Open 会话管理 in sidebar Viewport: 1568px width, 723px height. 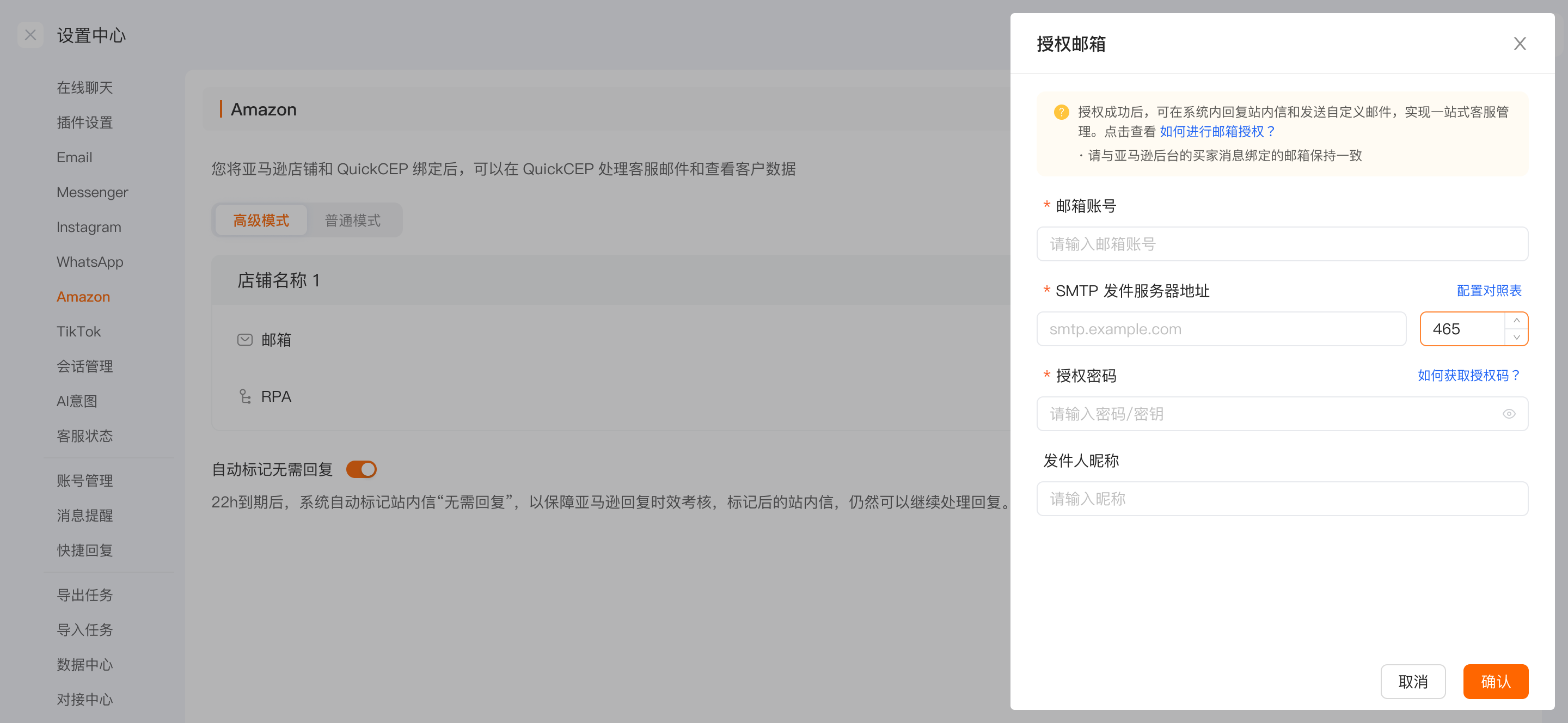coord(84,366)
